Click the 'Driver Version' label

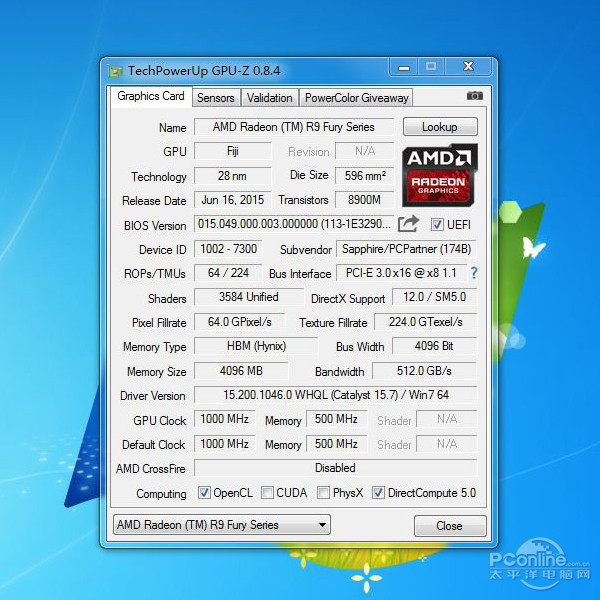pos(153,396)
